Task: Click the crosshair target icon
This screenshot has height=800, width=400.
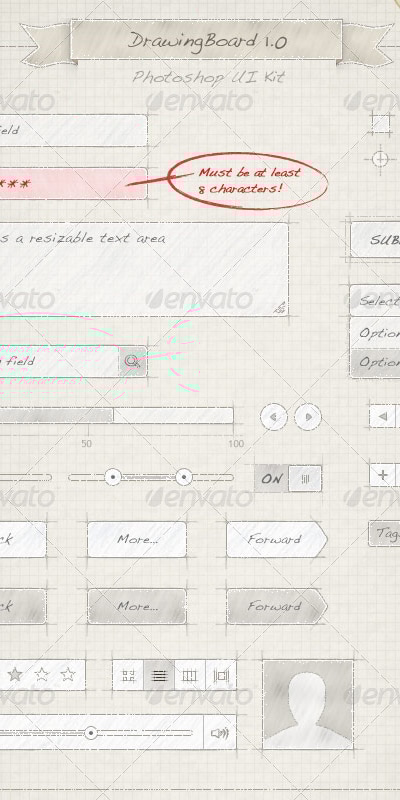Action: (380, 159)
